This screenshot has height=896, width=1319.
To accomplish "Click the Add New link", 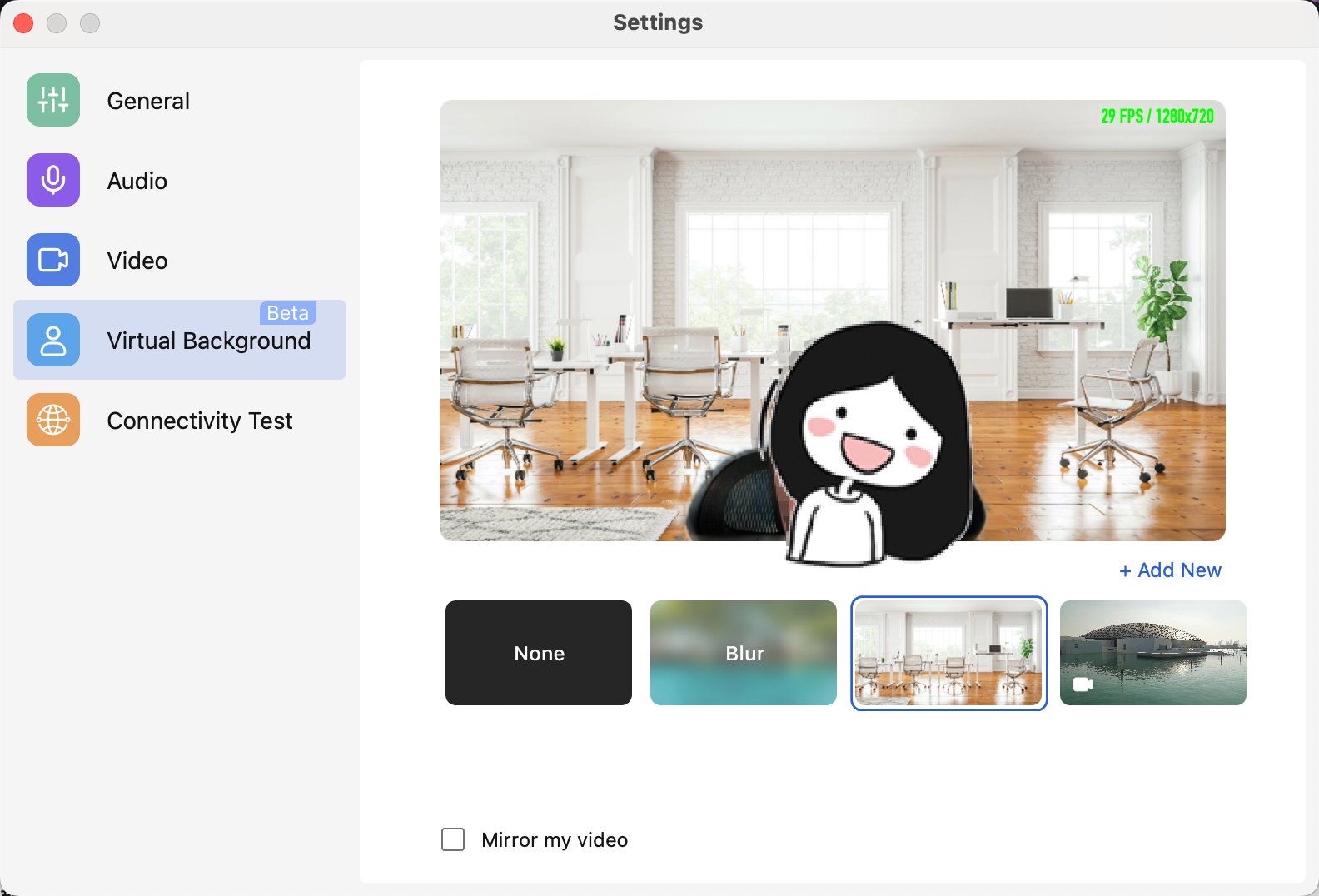I will pos(1170,570).
